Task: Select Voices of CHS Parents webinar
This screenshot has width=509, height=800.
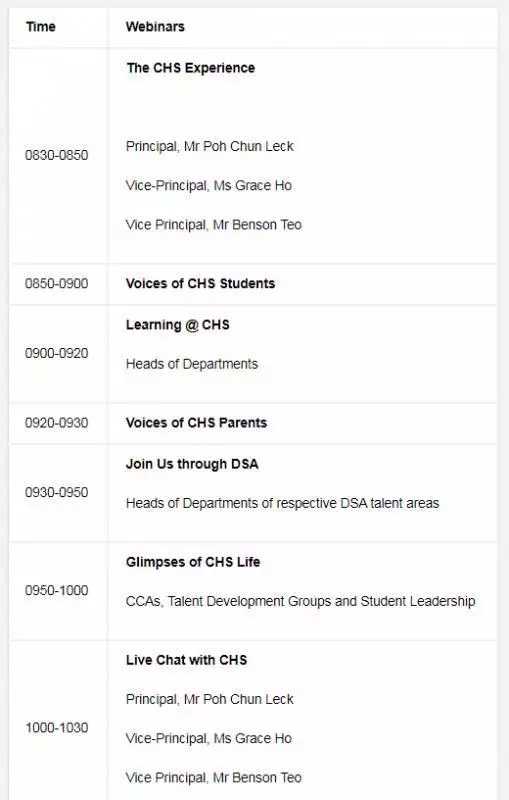Action: (x=196, y=423)
